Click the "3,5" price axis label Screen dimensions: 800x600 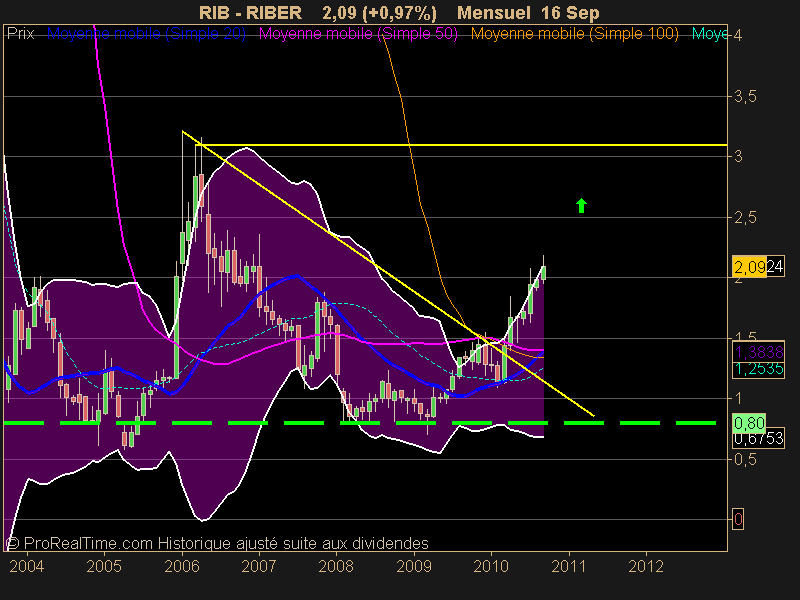pyautogui.click(x=745, y=96)
